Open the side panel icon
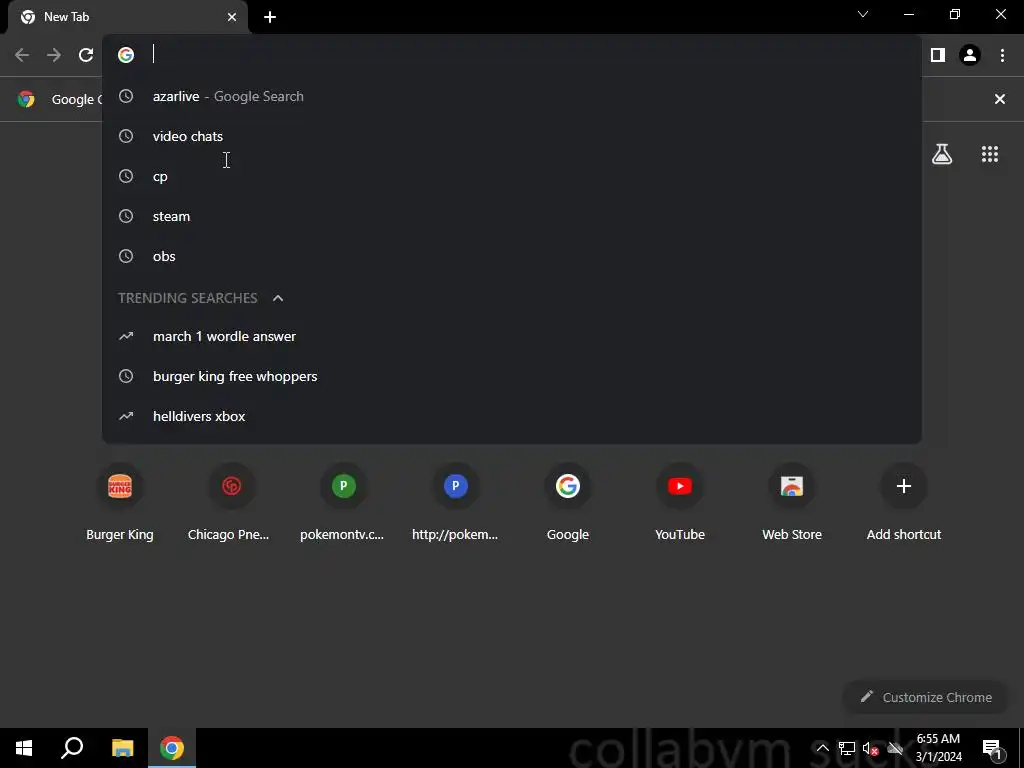Screen dimensions: 1024x768 [938, 55]
